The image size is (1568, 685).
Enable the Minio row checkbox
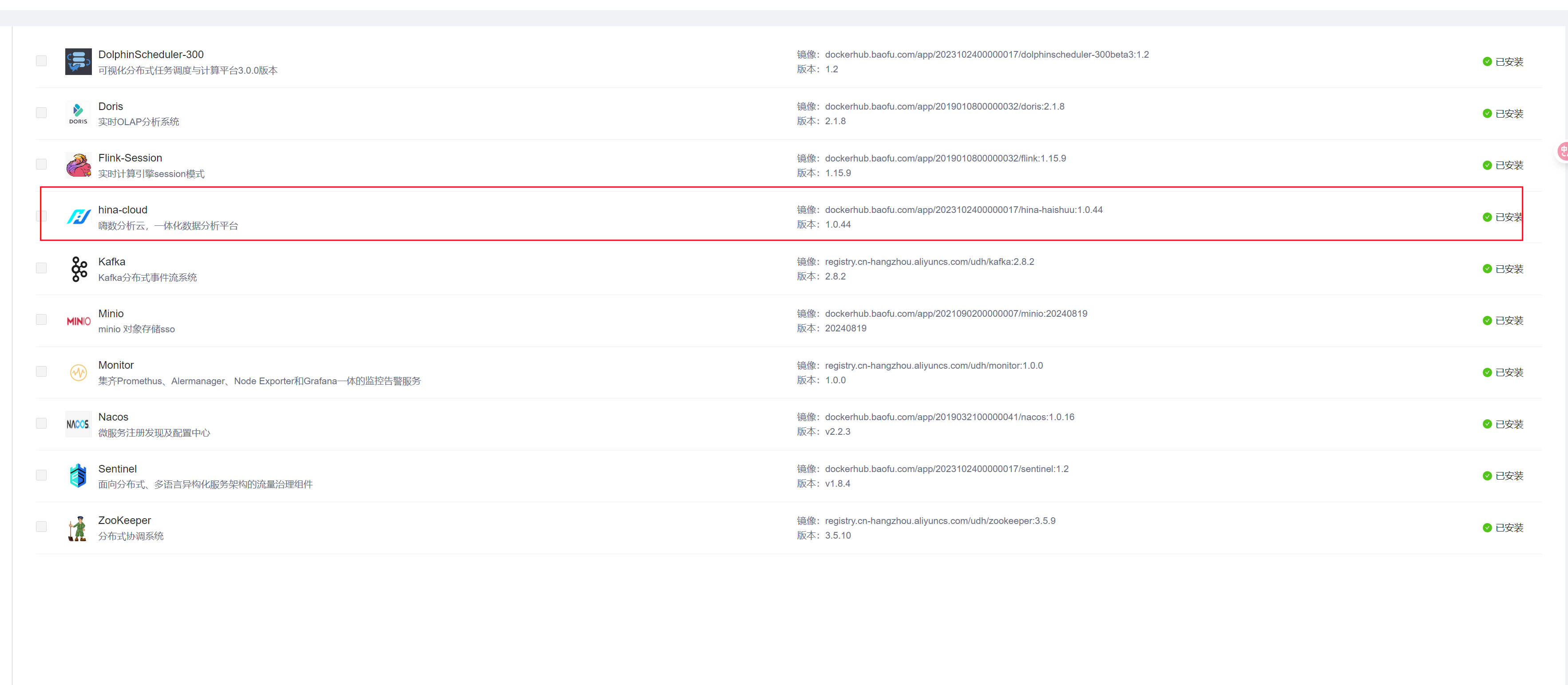pyautogui.click(x=41, y=320)
